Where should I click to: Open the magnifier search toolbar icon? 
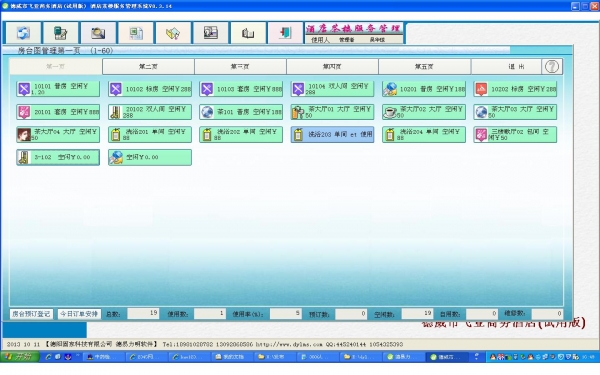click(98, 33)
